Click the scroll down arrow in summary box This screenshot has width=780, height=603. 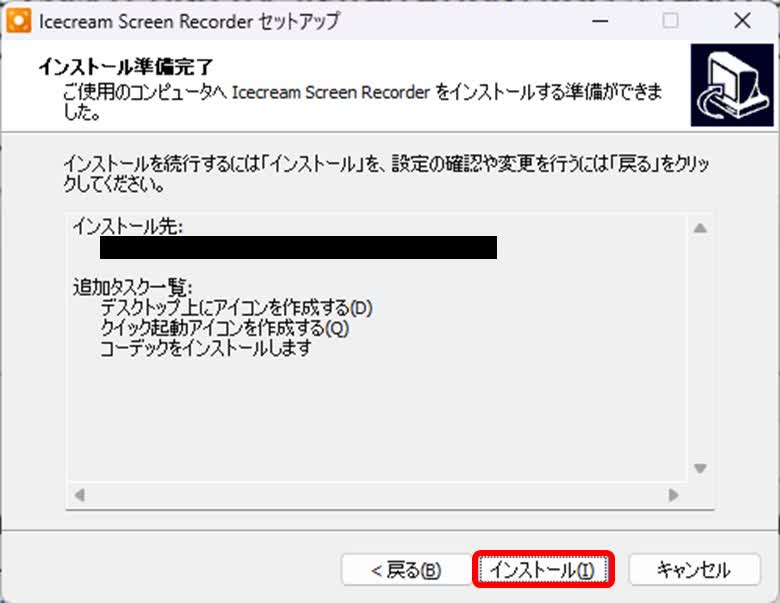coord(700,468)
